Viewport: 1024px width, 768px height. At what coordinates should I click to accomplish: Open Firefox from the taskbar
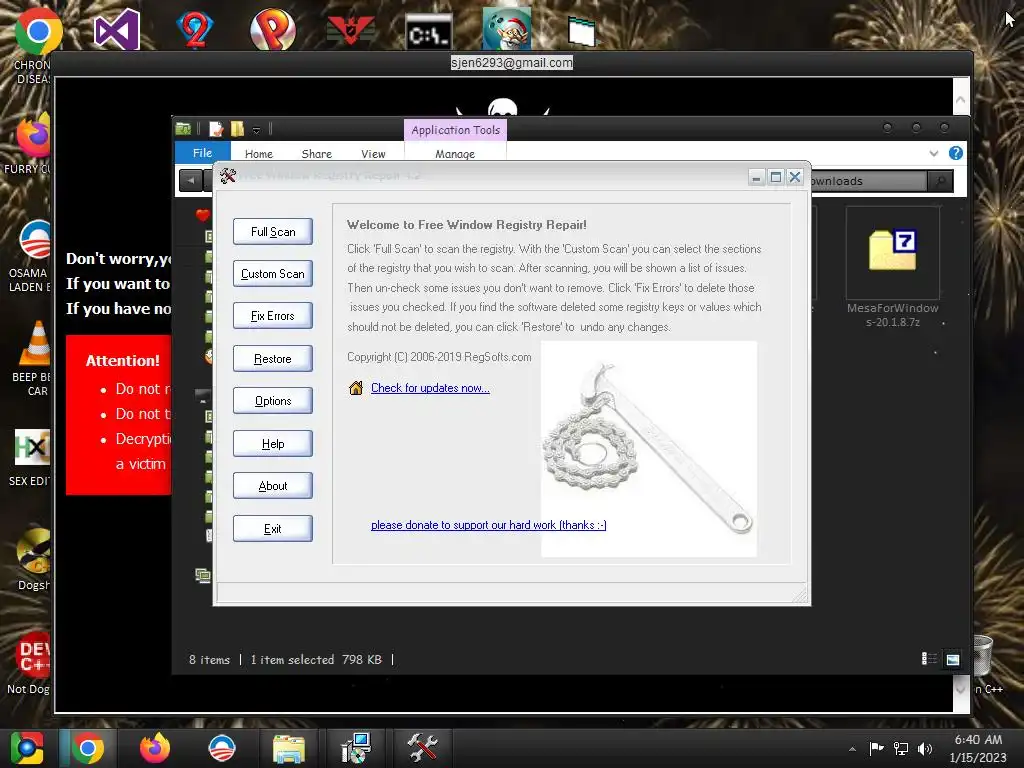pos(155,748)
